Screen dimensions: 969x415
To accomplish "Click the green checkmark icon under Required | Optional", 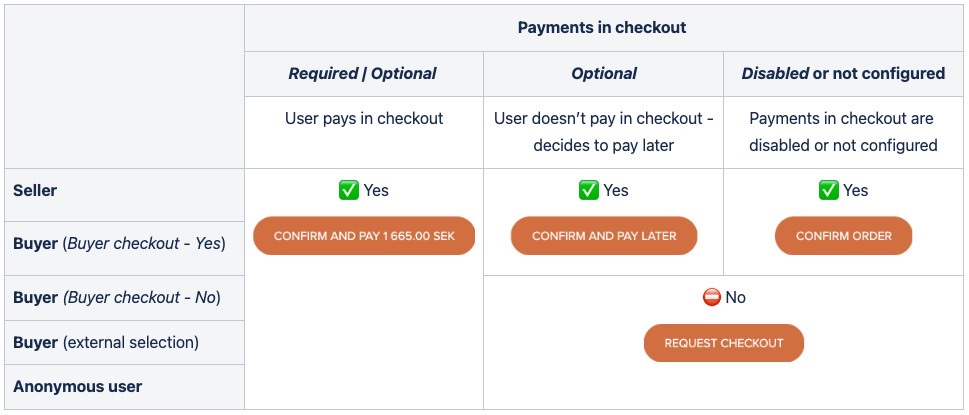I will pos(349,190).
